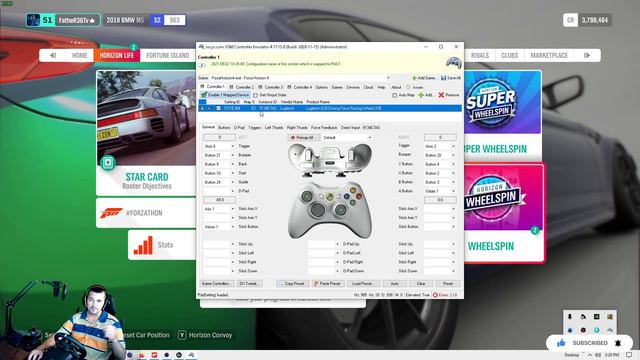Image resolution: width=640 pixels, height=360 pixels.
Task: Click the Product Name column header
Action: [318, 102]
